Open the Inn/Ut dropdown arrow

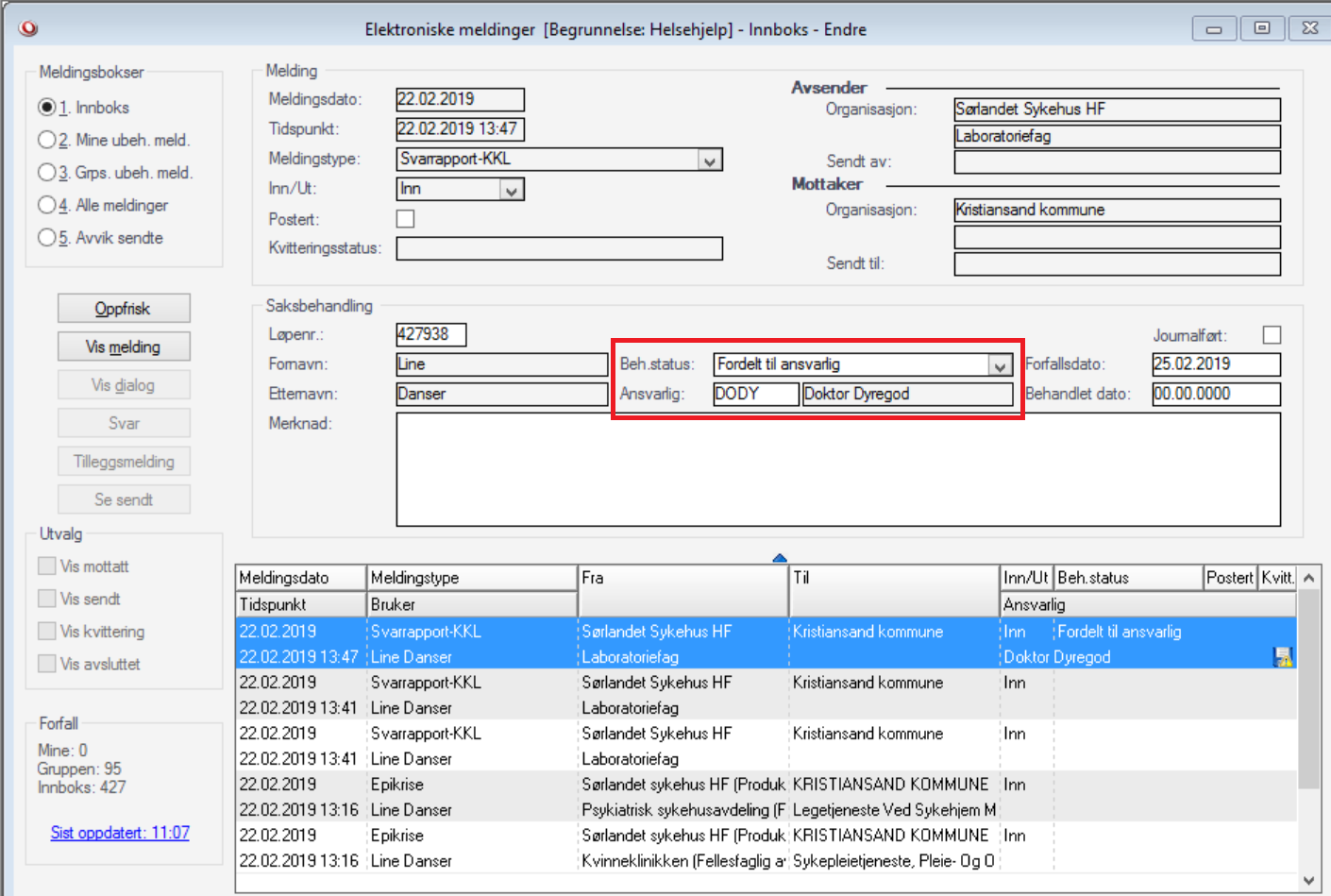click(512, 190)
